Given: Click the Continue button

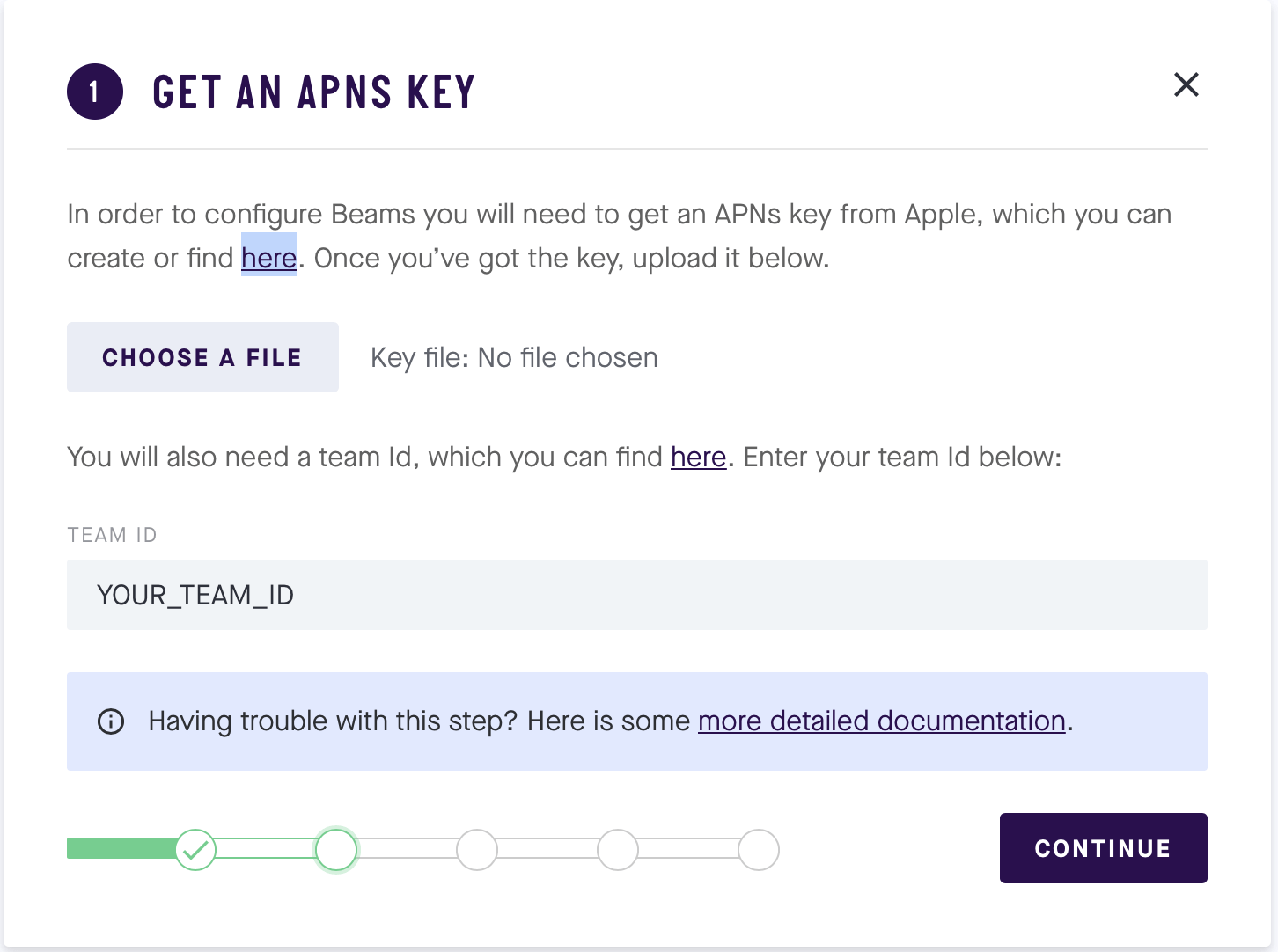Looking at the screenshot, I should pos(1104,848).
